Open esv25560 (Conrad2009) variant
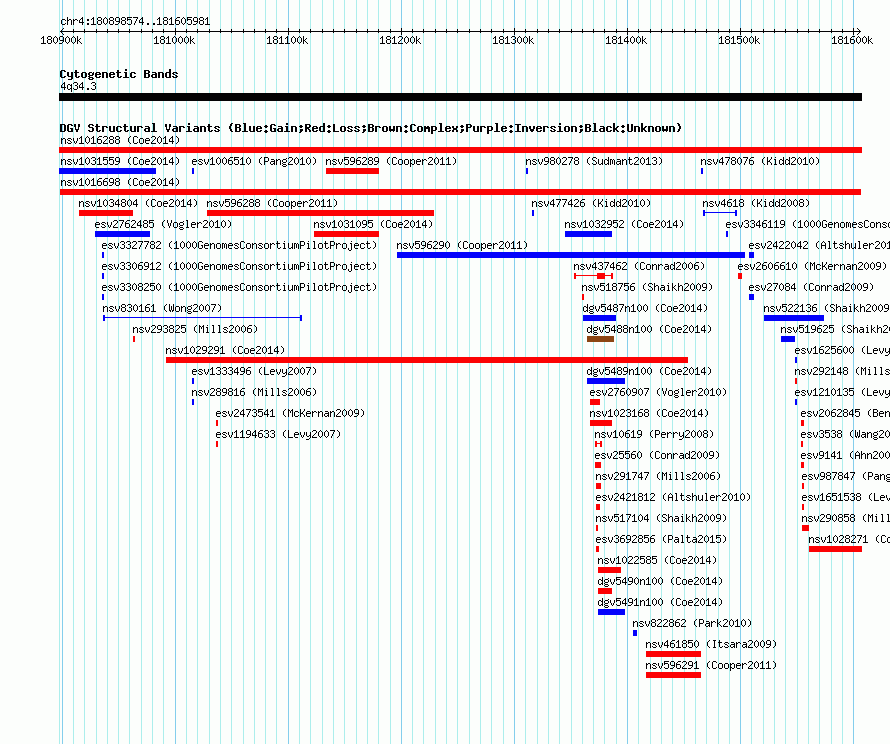Screen dimensions: 890x744 tap(657, 455)
